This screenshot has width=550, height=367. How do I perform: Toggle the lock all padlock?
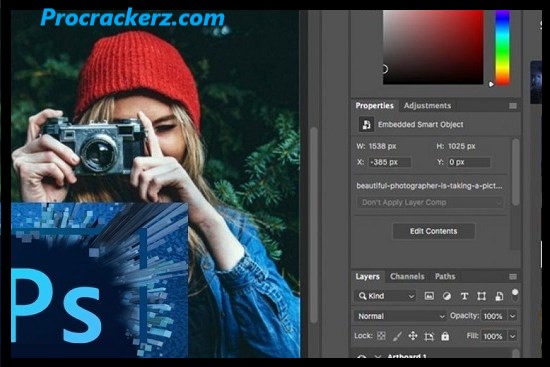(445, 336)
